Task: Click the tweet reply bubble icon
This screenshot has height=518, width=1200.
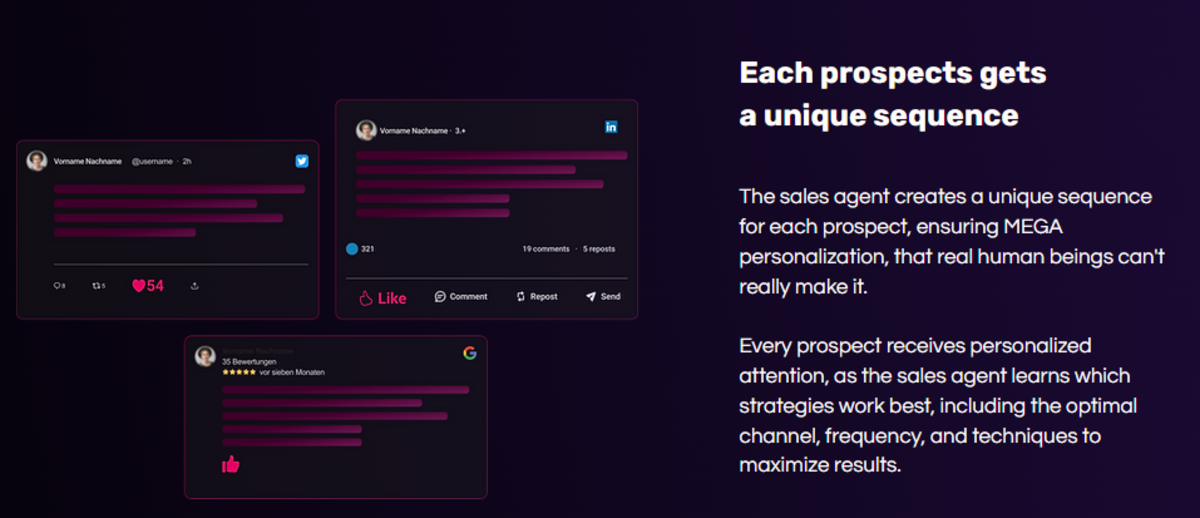Action: pos(58,286)
